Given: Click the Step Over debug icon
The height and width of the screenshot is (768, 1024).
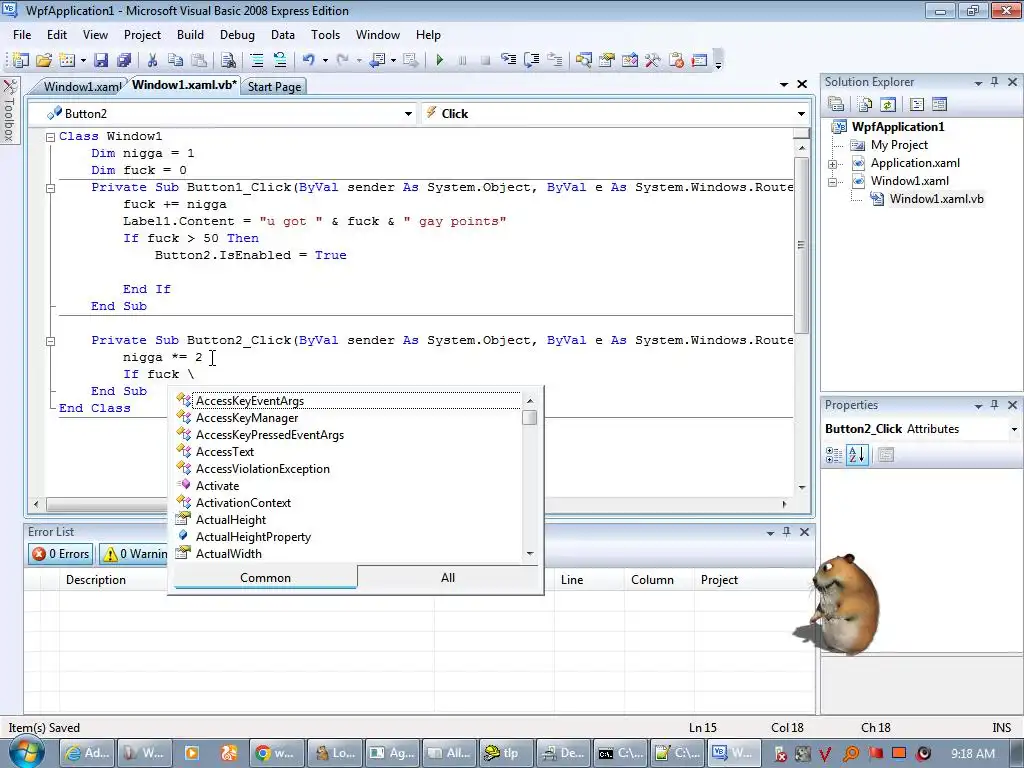Looking at the screenshot, I should click(x=532, y=60).
